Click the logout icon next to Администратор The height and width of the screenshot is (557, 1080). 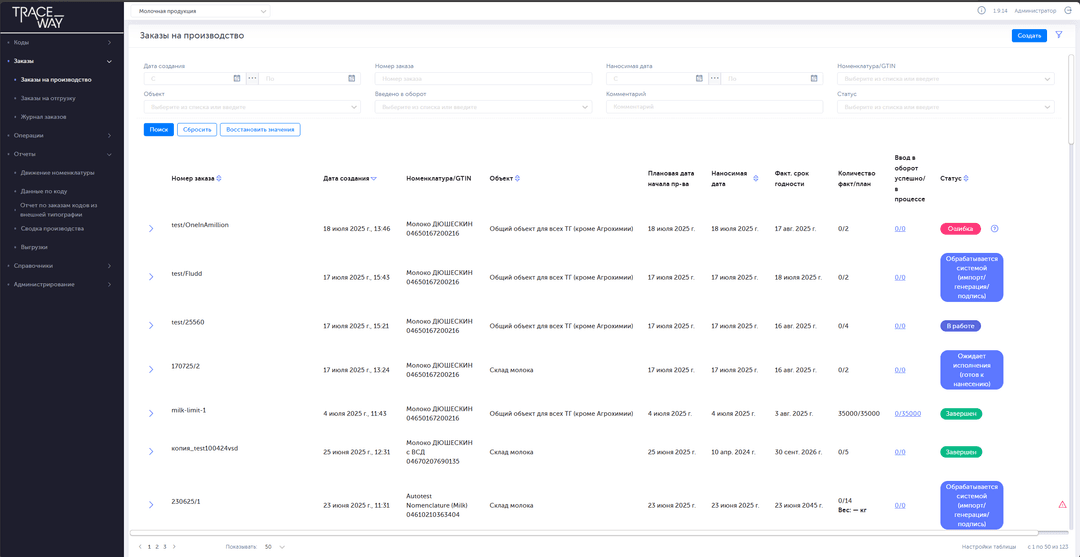point(1066,11)
